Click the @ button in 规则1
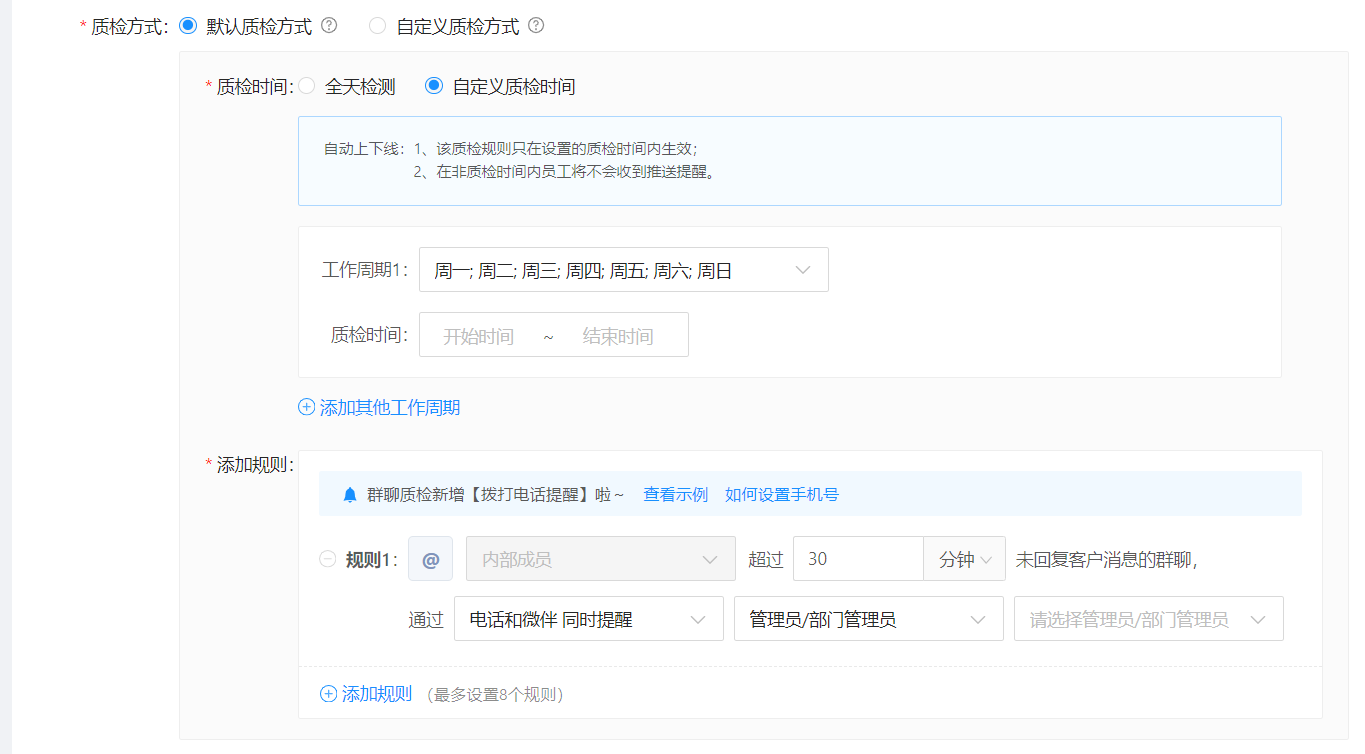Viewport: 1365px width, 754px height. click(430, 559)
